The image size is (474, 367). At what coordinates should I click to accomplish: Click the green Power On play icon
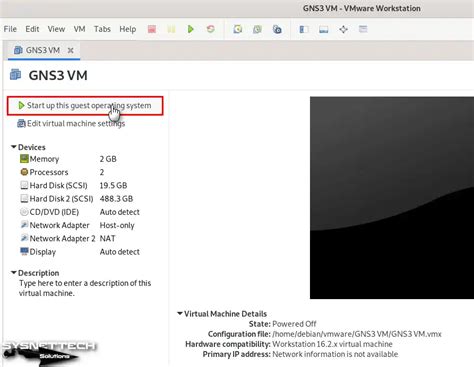tap(191, 29)
